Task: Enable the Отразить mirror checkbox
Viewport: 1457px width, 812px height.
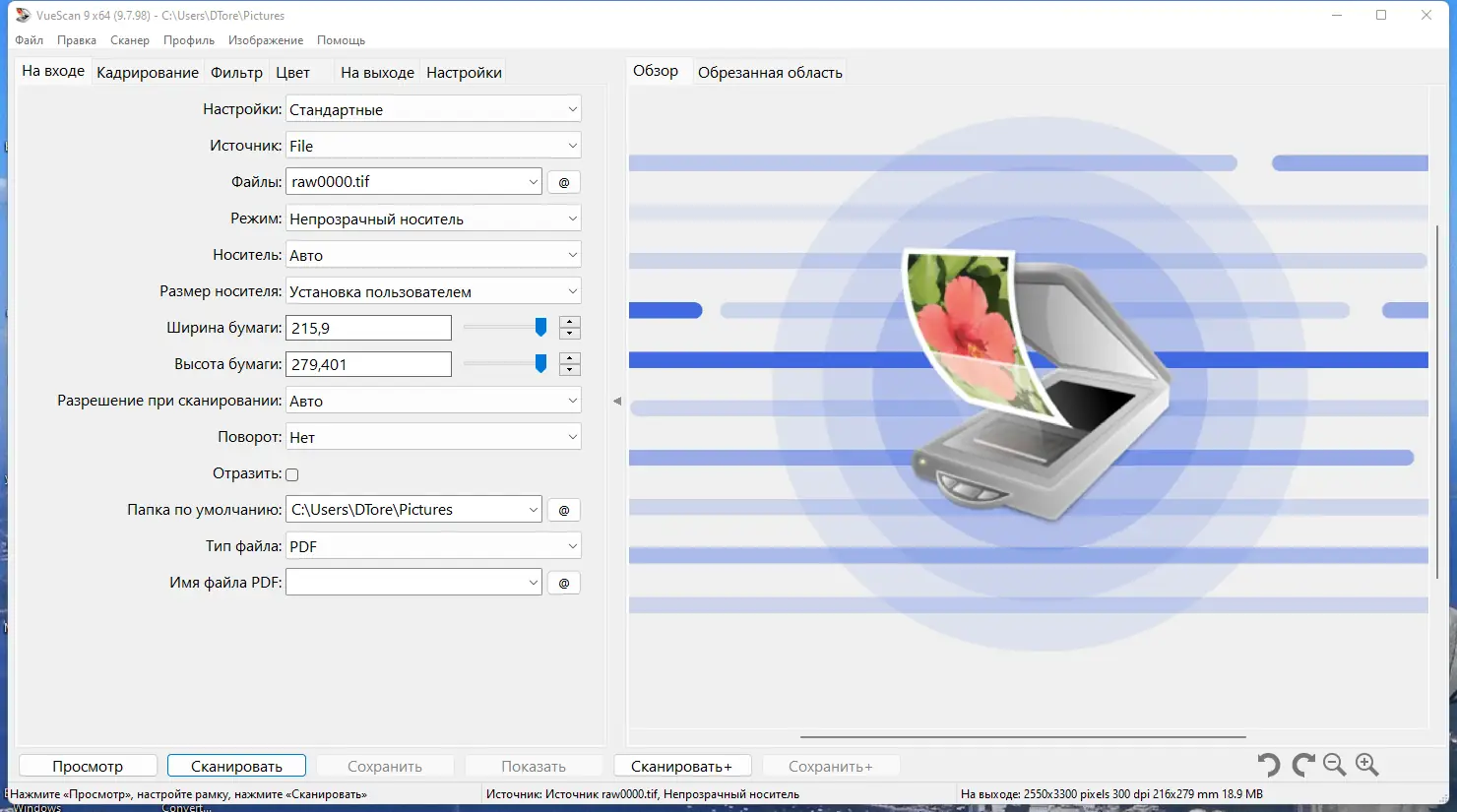Action: click(292, 473)
